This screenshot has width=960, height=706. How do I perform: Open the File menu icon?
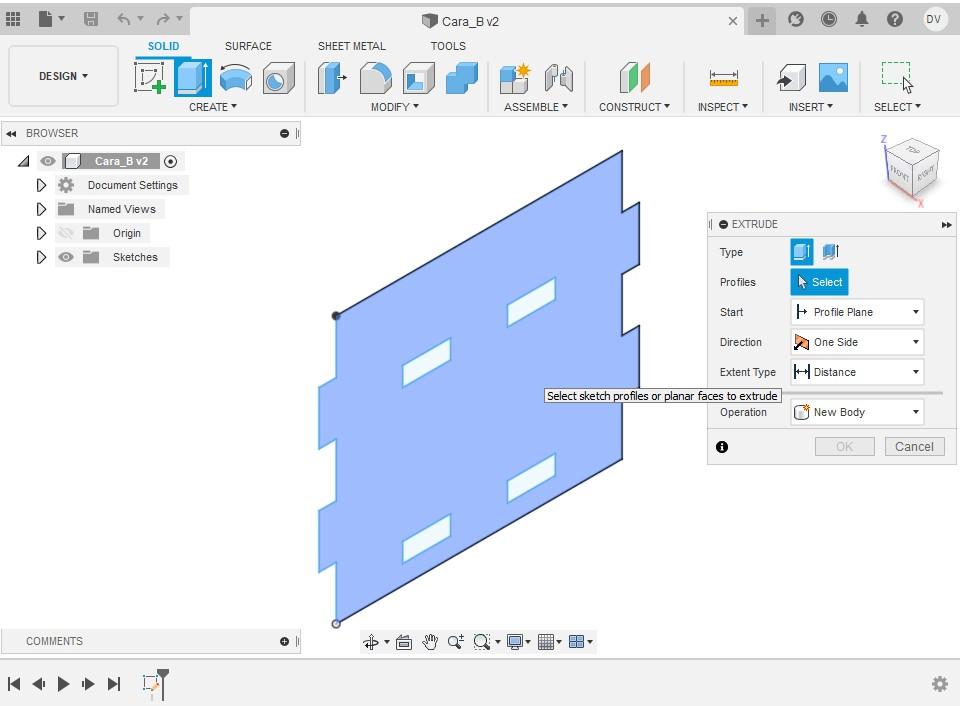(46, 19)
